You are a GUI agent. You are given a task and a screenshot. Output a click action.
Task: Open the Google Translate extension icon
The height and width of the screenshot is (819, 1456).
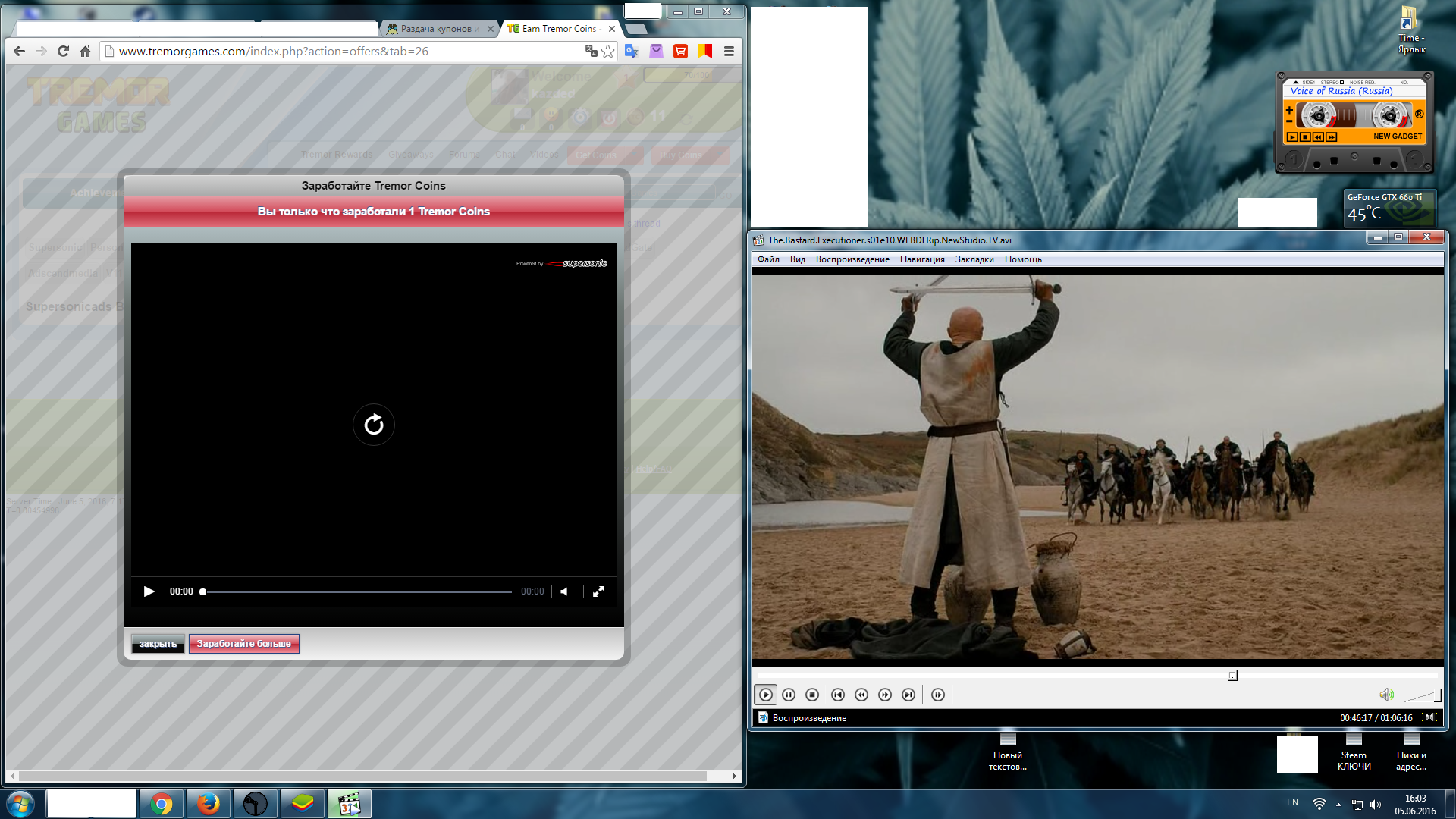632,51
